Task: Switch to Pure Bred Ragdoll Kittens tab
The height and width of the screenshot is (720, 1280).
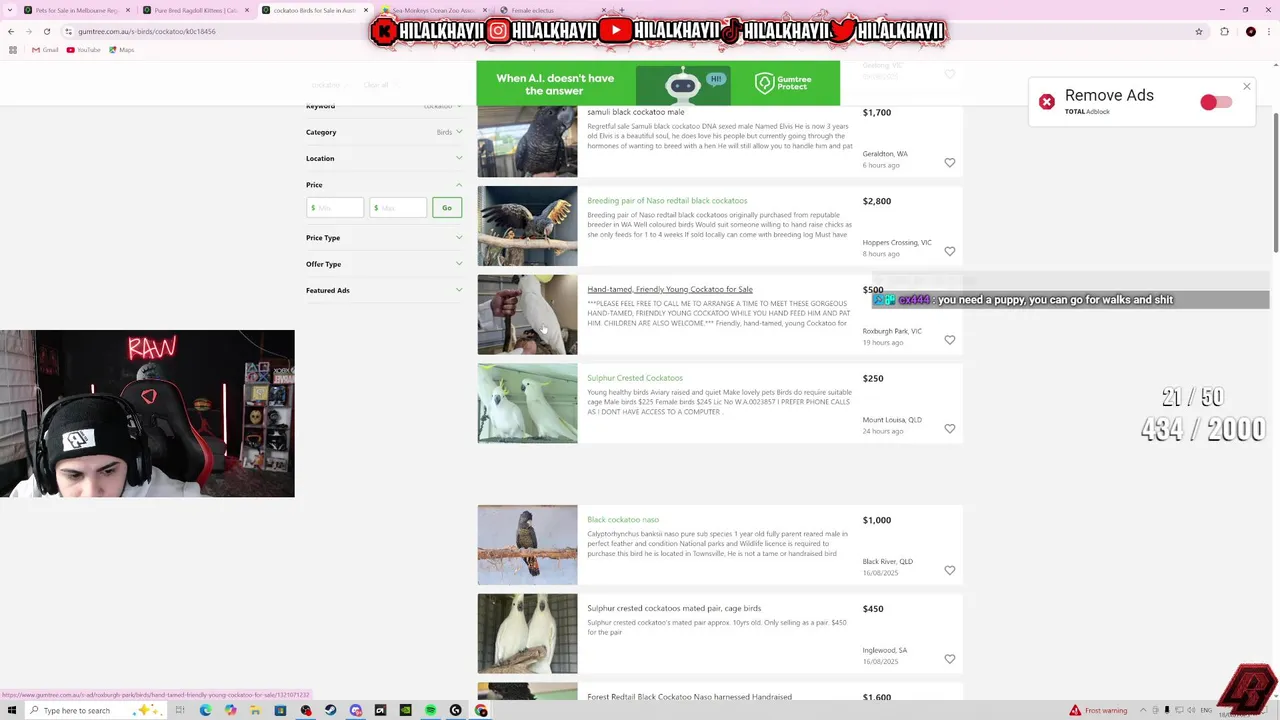Action: coord(194,10)
